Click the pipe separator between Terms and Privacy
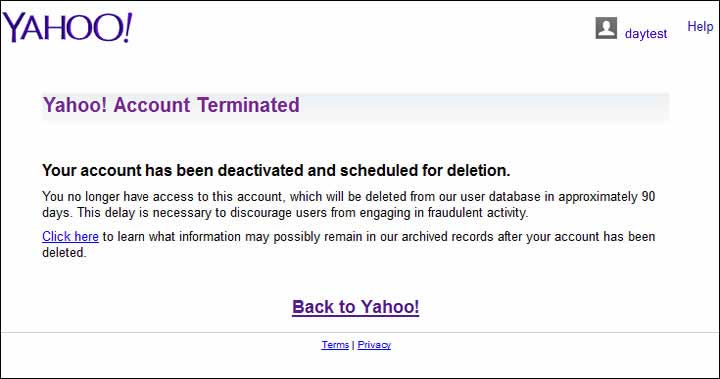Image resolution: width=720 pixels, height=379 pixels. tap(353, 345)
